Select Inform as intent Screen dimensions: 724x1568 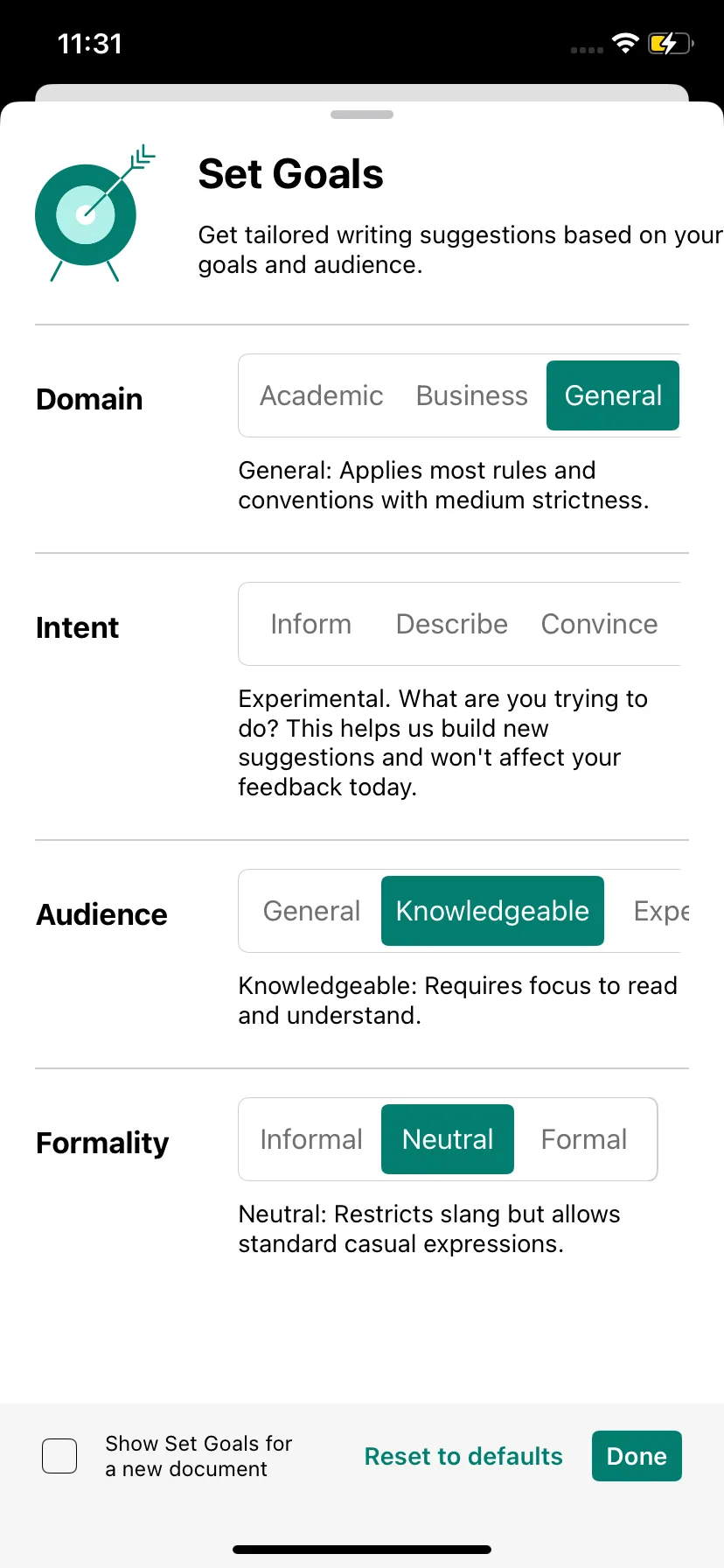(311, 624)
